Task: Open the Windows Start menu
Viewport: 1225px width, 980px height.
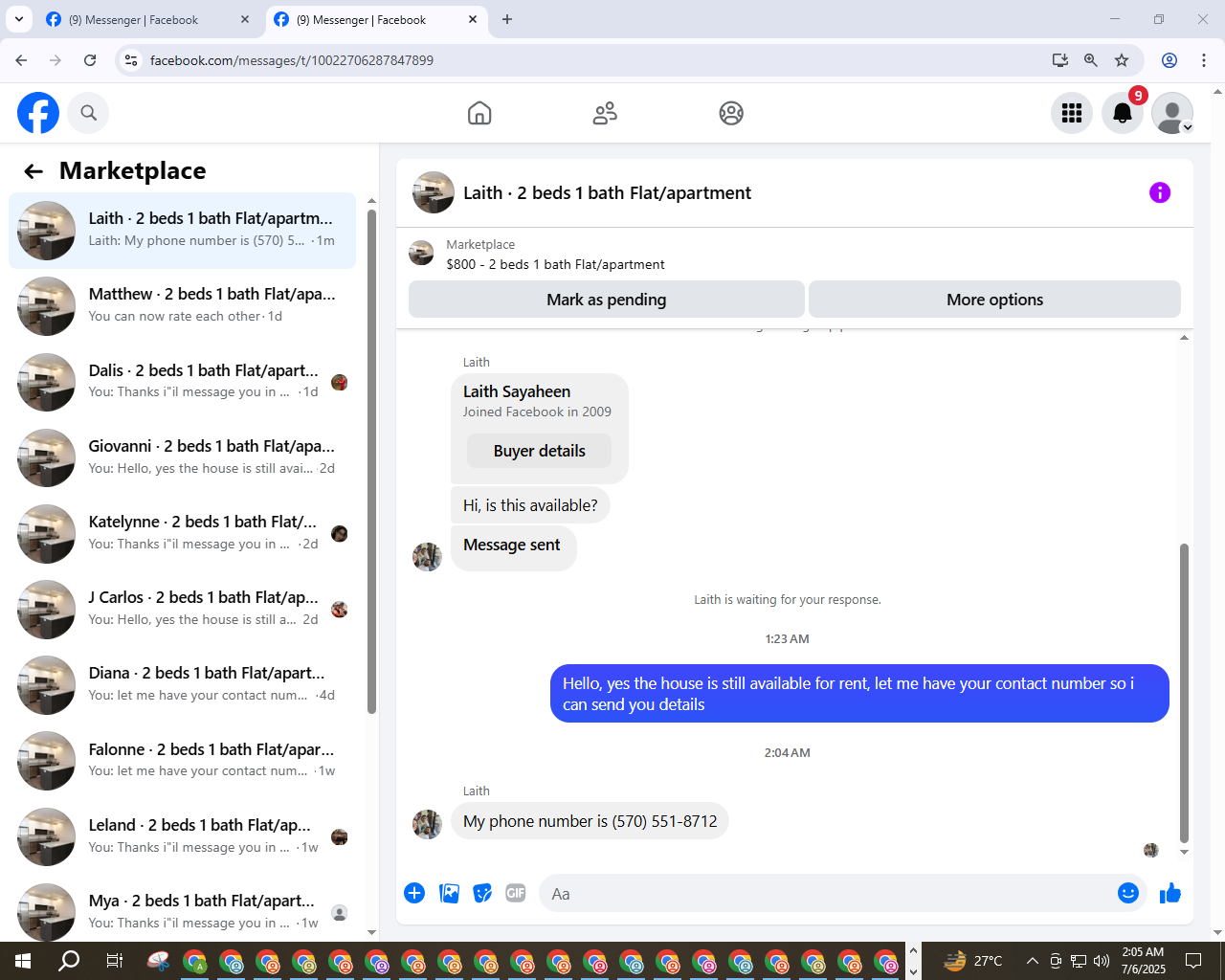Action: coord(23,961)
